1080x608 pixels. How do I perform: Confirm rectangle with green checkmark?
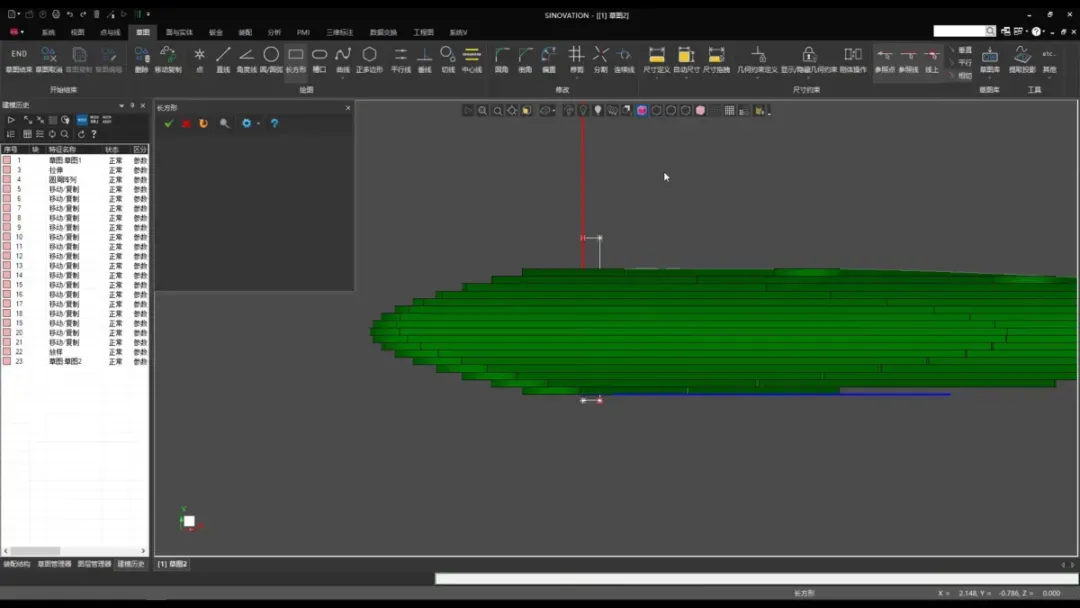point(169,123)
